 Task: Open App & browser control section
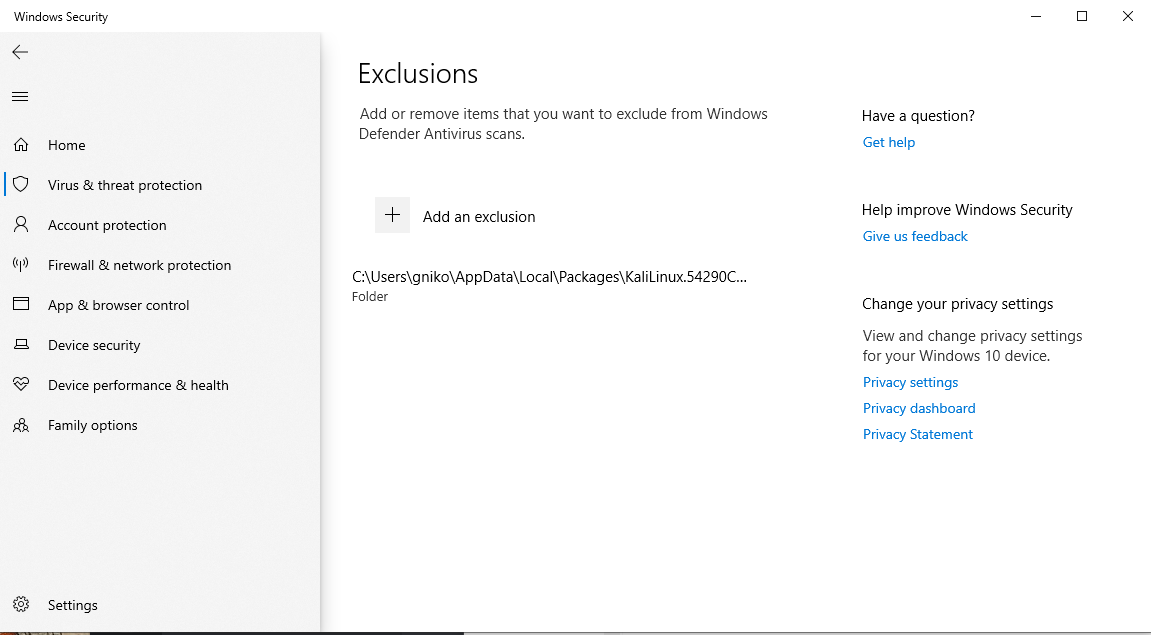118,305
